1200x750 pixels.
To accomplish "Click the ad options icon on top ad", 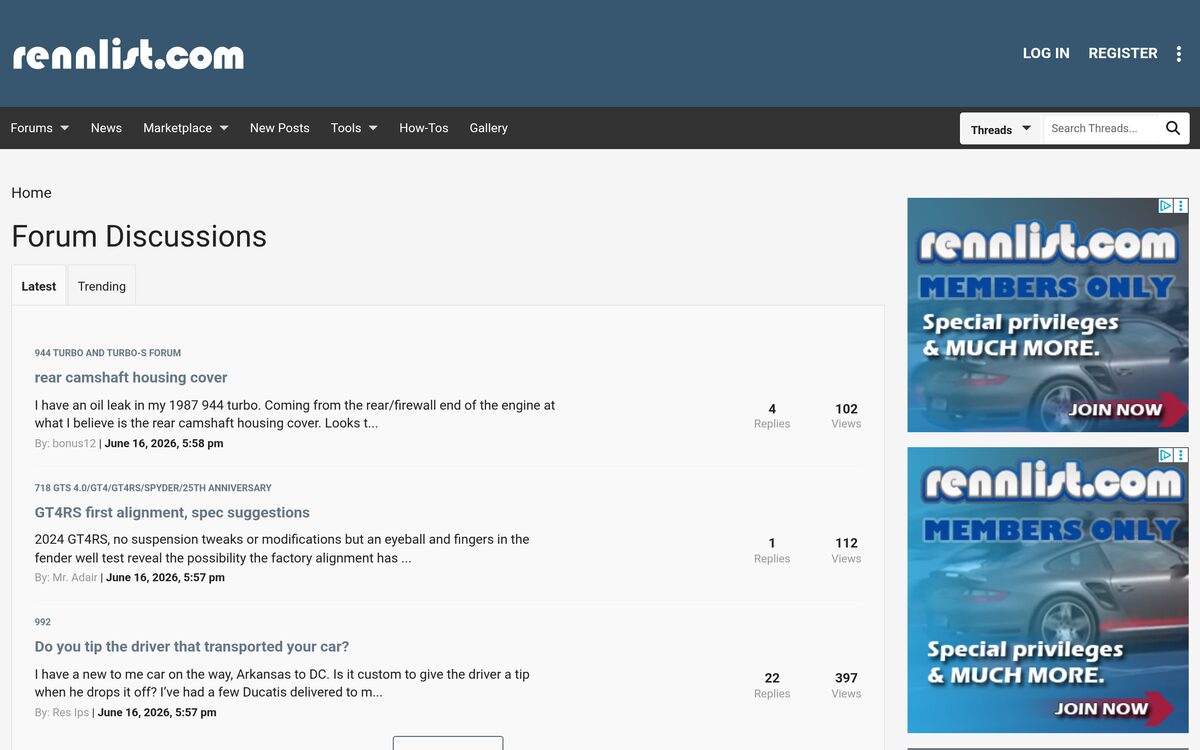I will click(x=1181, y=206).
